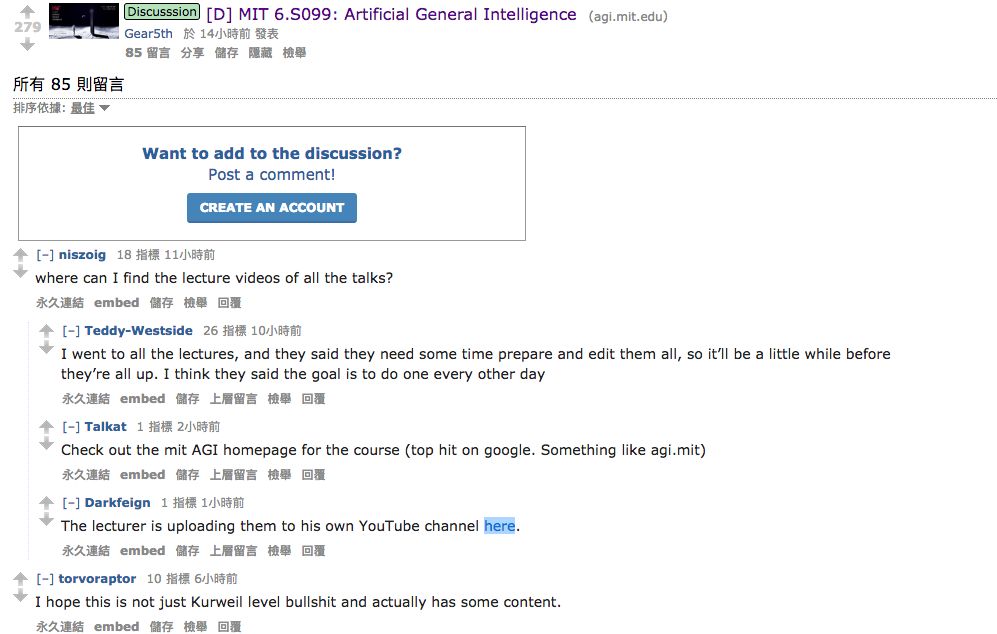The image size is (997, 634).
Task: Open Gear5th's user profile
Action: tap(148, 34)
